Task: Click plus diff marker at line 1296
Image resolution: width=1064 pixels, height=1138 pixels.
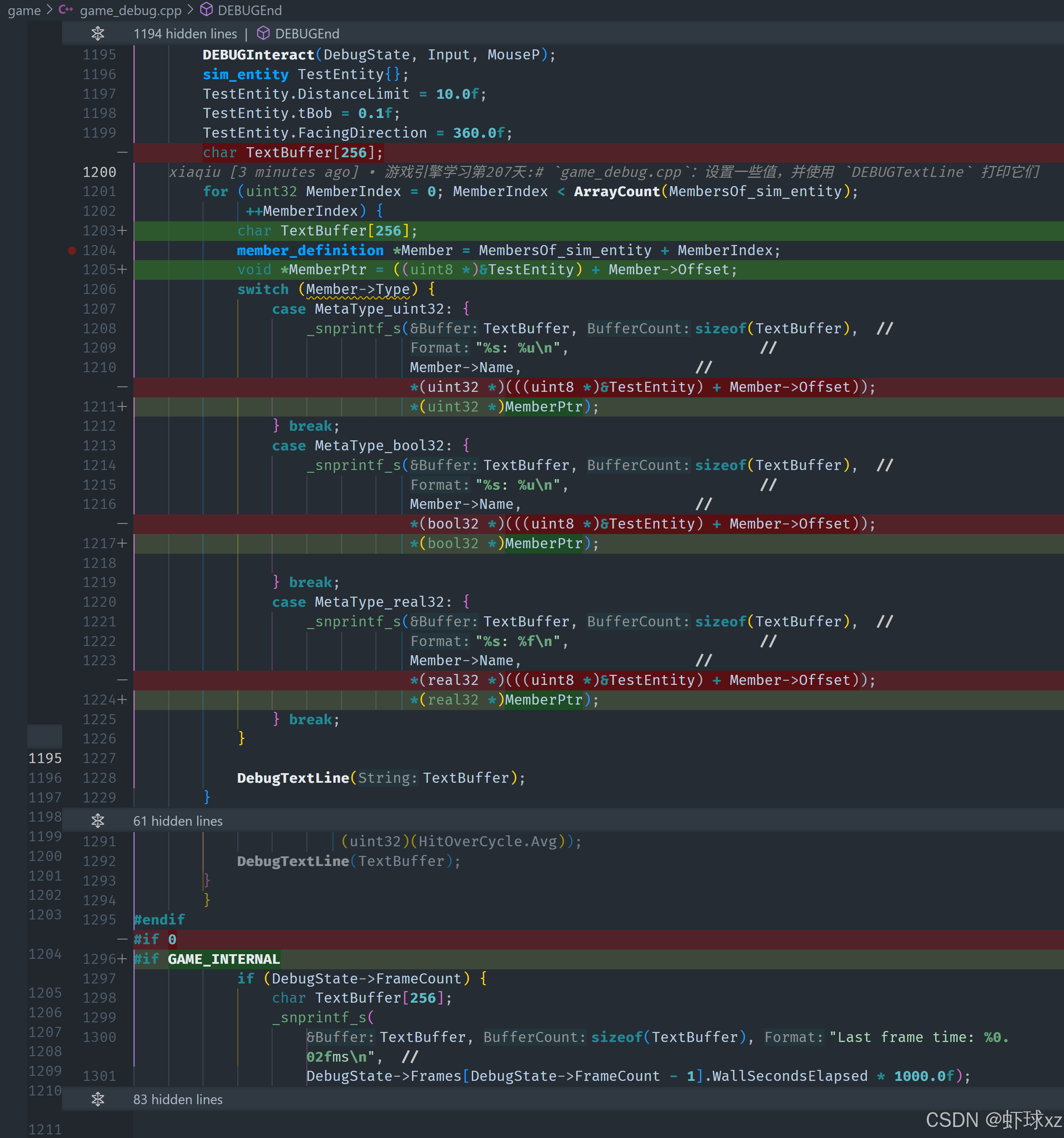Action: 123,959
